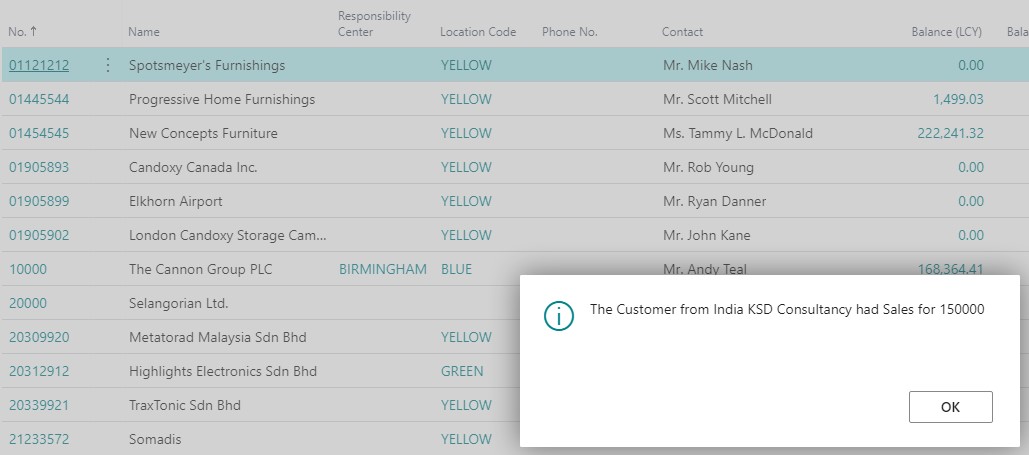This screenshot has height=455, width=1029.
Task: Click balance 1,499.03 for Progressive Home Furnishings
Action: click(958, 99)
